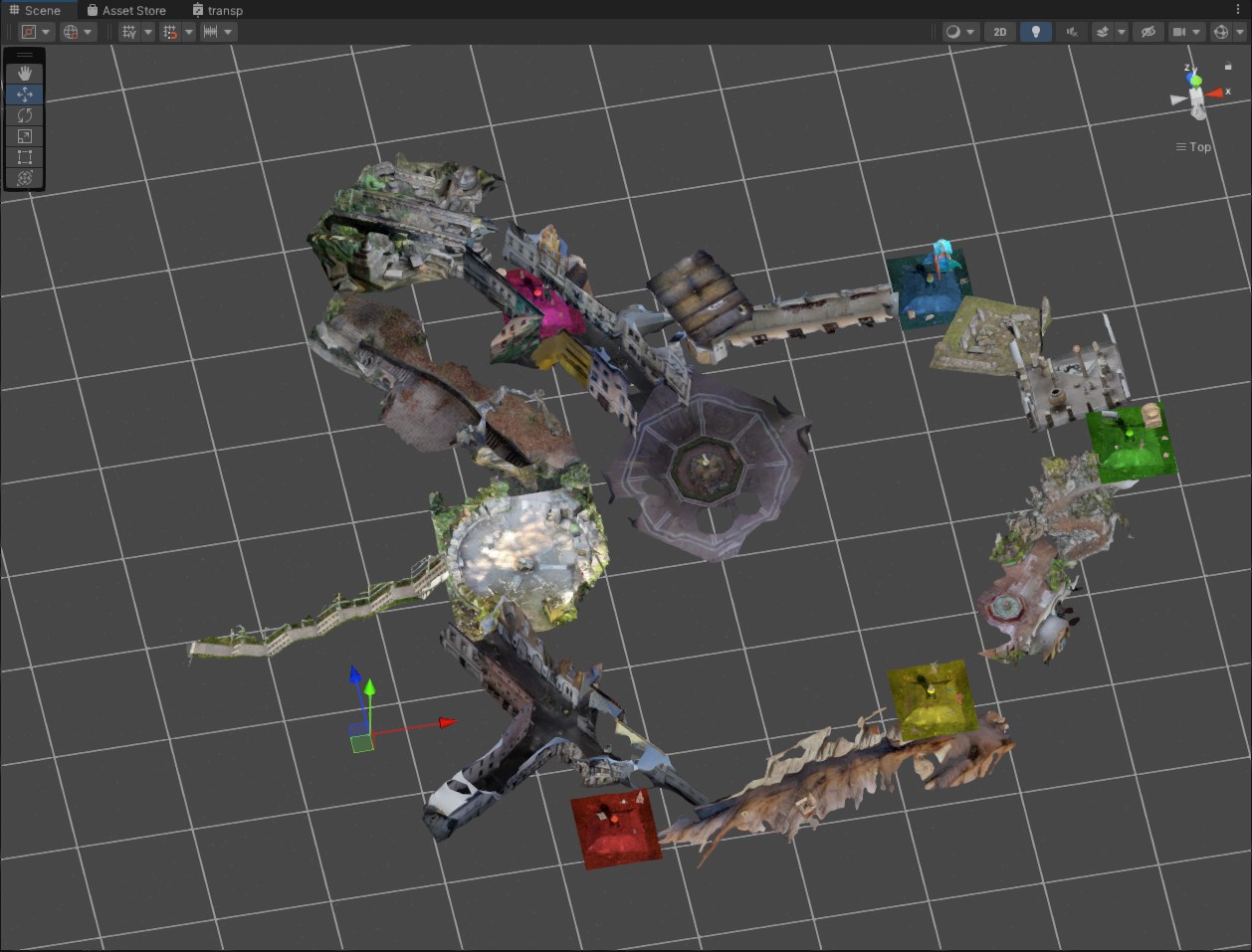Select the Hand (View) tool
1252x952 pixels.
tap(25, 74)
